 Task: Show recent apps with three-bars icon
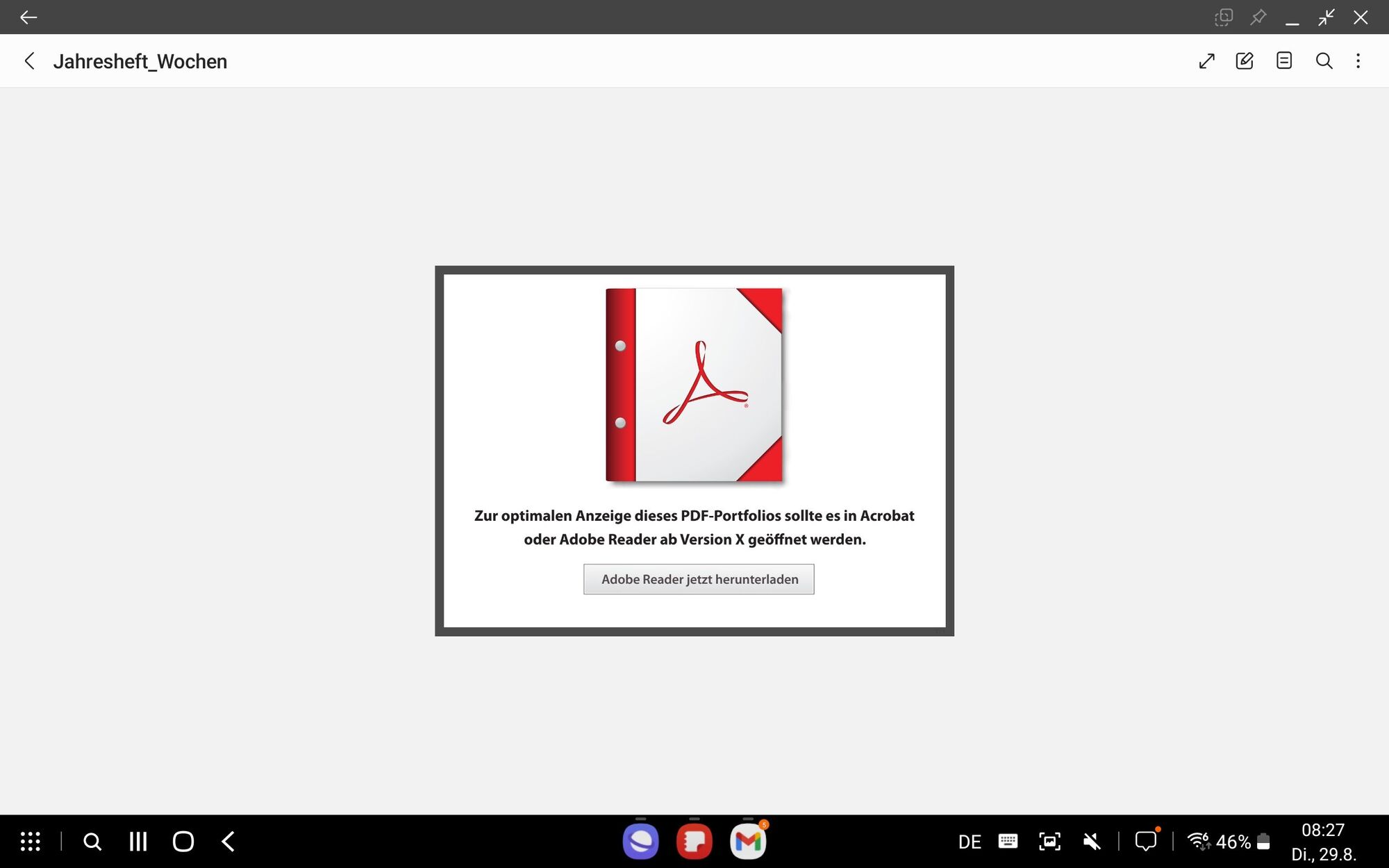coord(138,842)
